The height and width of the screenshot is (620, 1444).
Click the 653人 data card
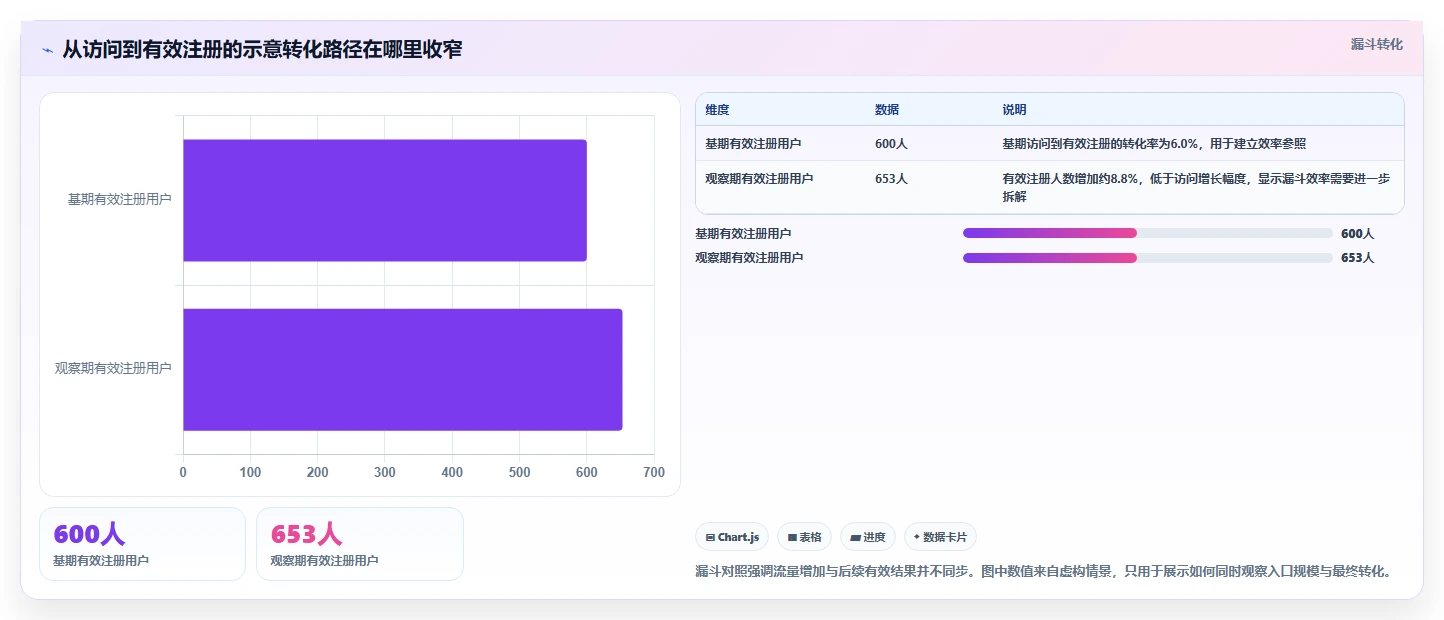coord(360,544)
